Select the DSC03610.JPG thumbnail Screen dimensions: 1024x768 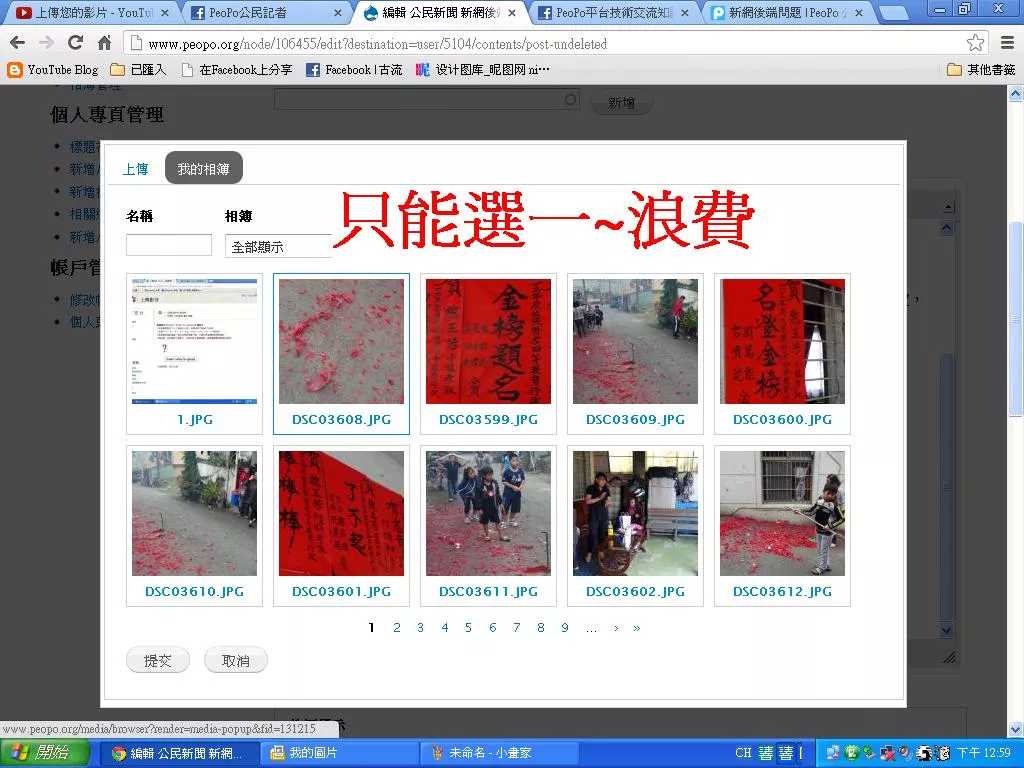[x=195, y=526]
